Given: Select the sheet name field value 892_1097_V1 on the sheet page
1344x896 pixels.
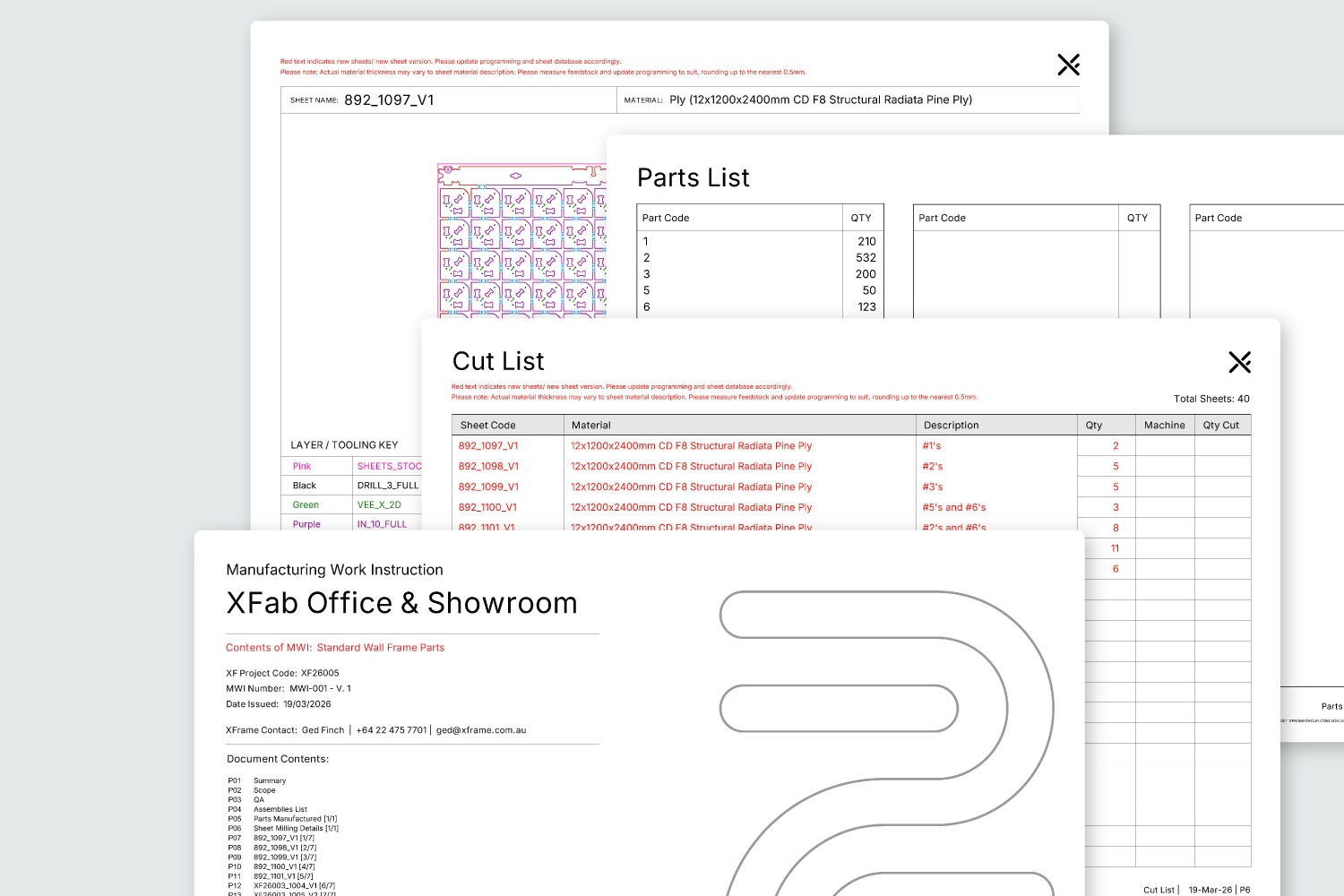Looking at the screenshot, I should pyautogui.click(x=389, y=100).
